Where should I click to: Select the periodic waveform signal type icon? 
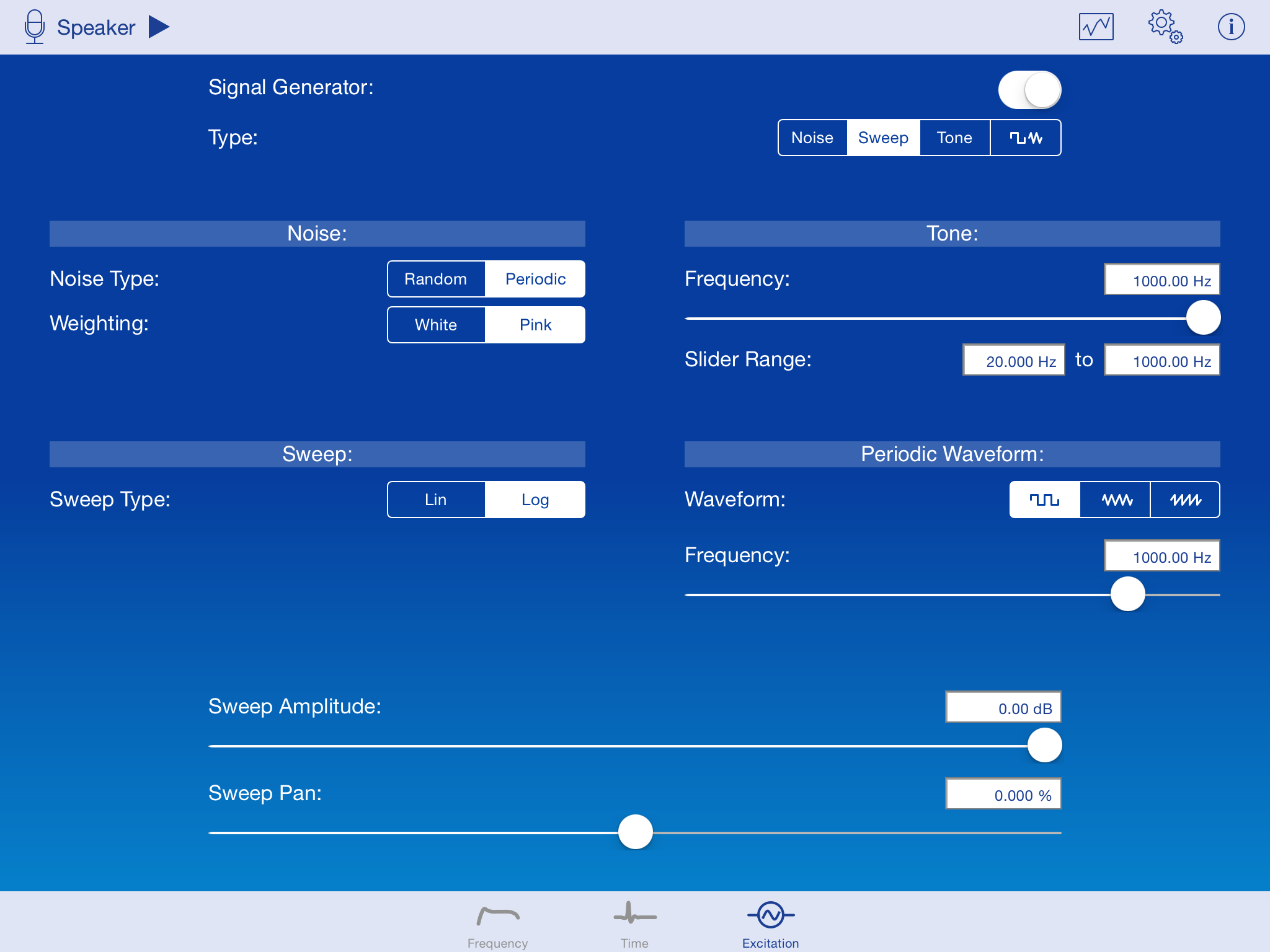tap(1025, 138)
